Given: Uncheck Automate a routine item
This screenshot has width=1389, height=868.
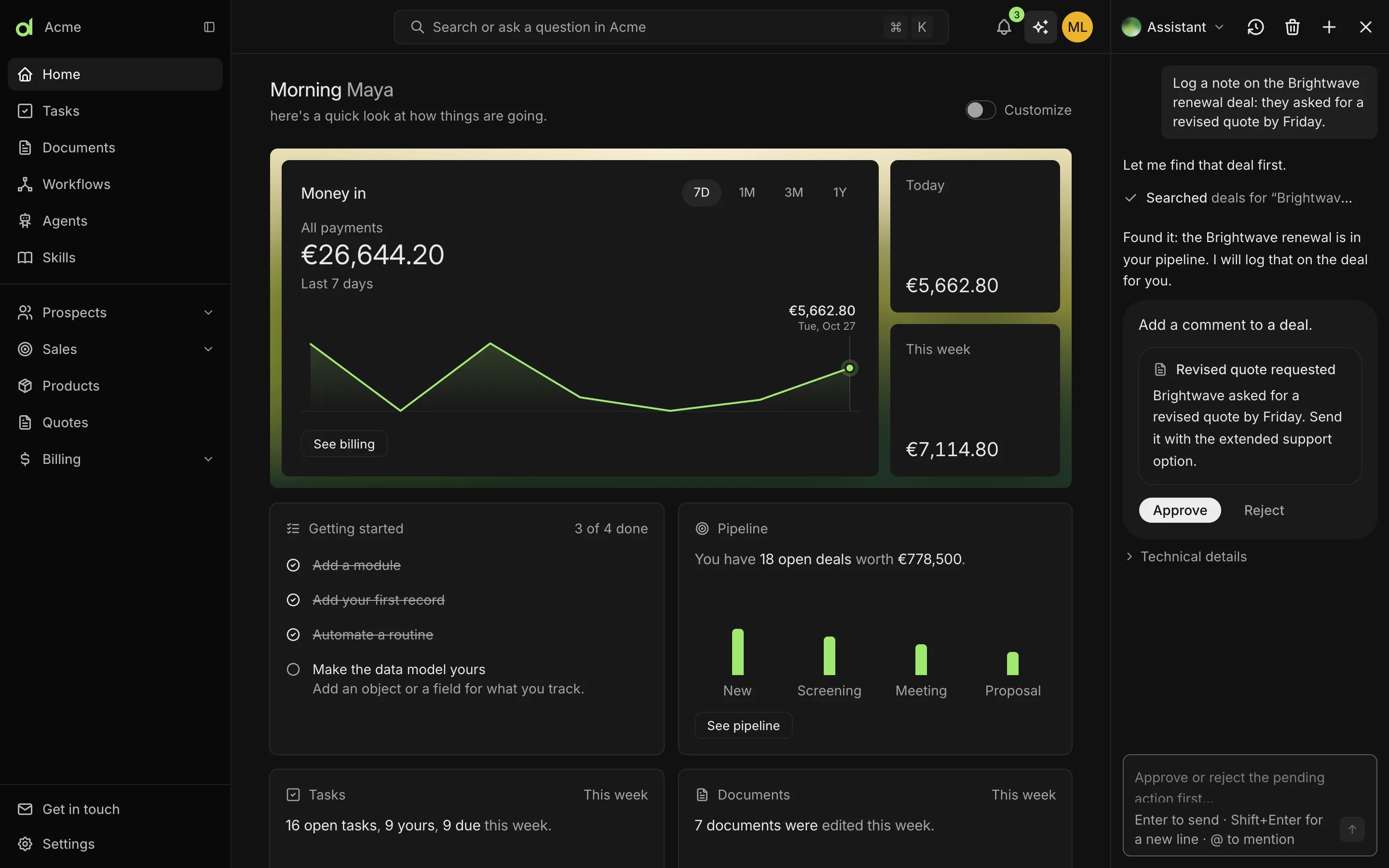Looking at the screenshot, I should [x=293, y=635].
